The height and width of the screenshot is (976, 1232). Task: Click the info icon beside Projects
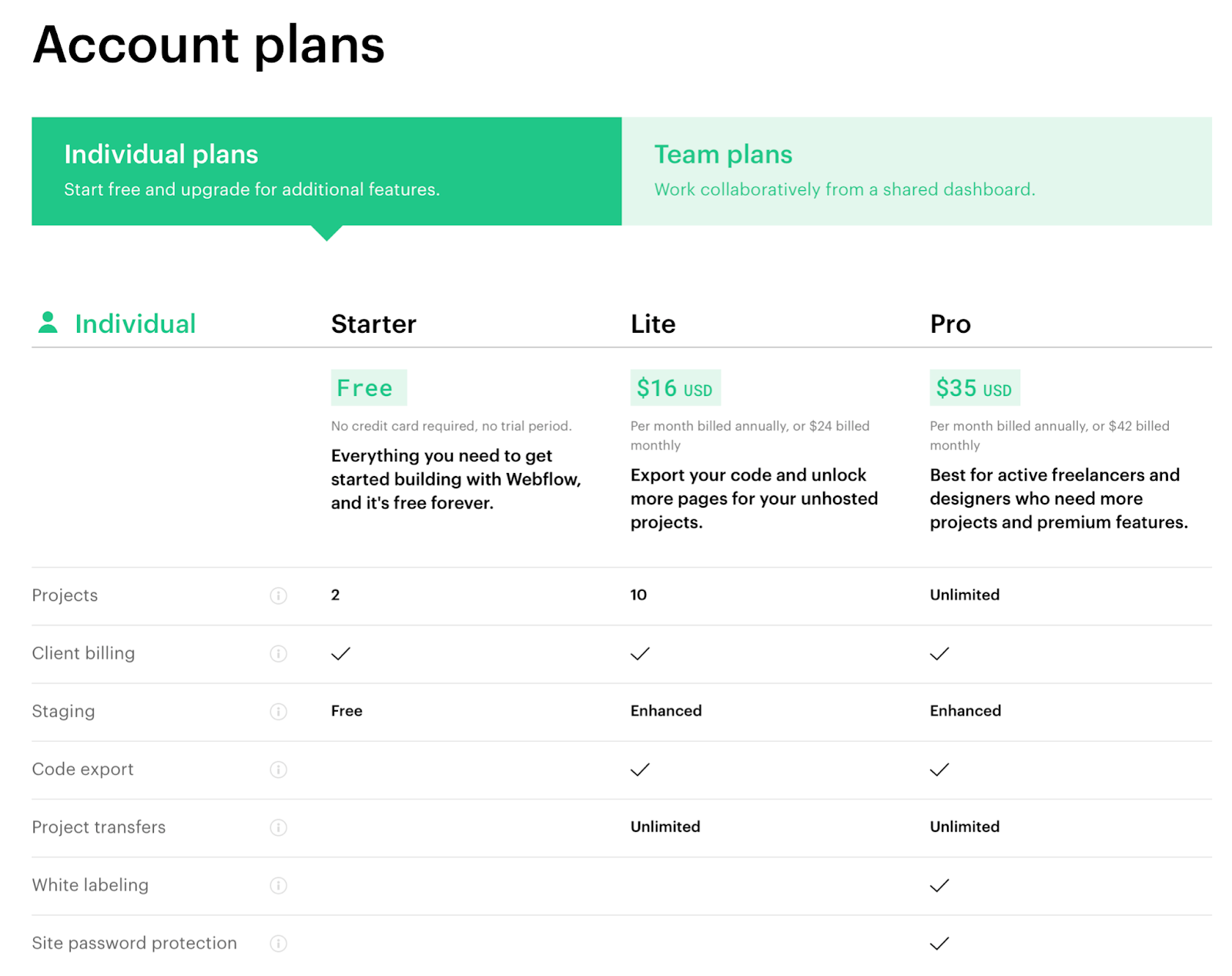click(x=278, y=595)
